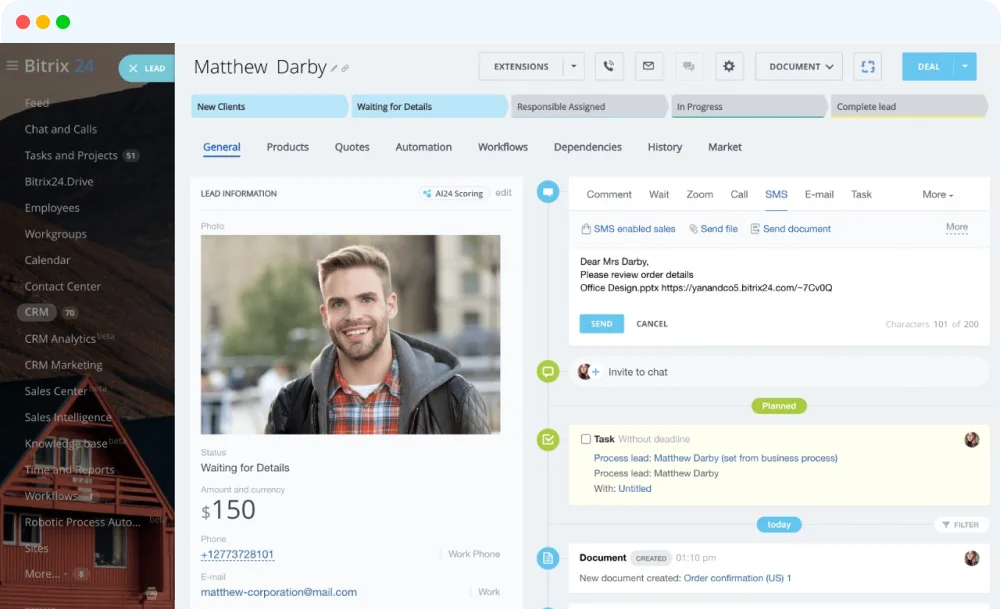Image resolution: width=1001 pixels, height=609 pixels.
Task: Click the green task check timeline icon
Action: pyautogui.click(x=547, y=439)
